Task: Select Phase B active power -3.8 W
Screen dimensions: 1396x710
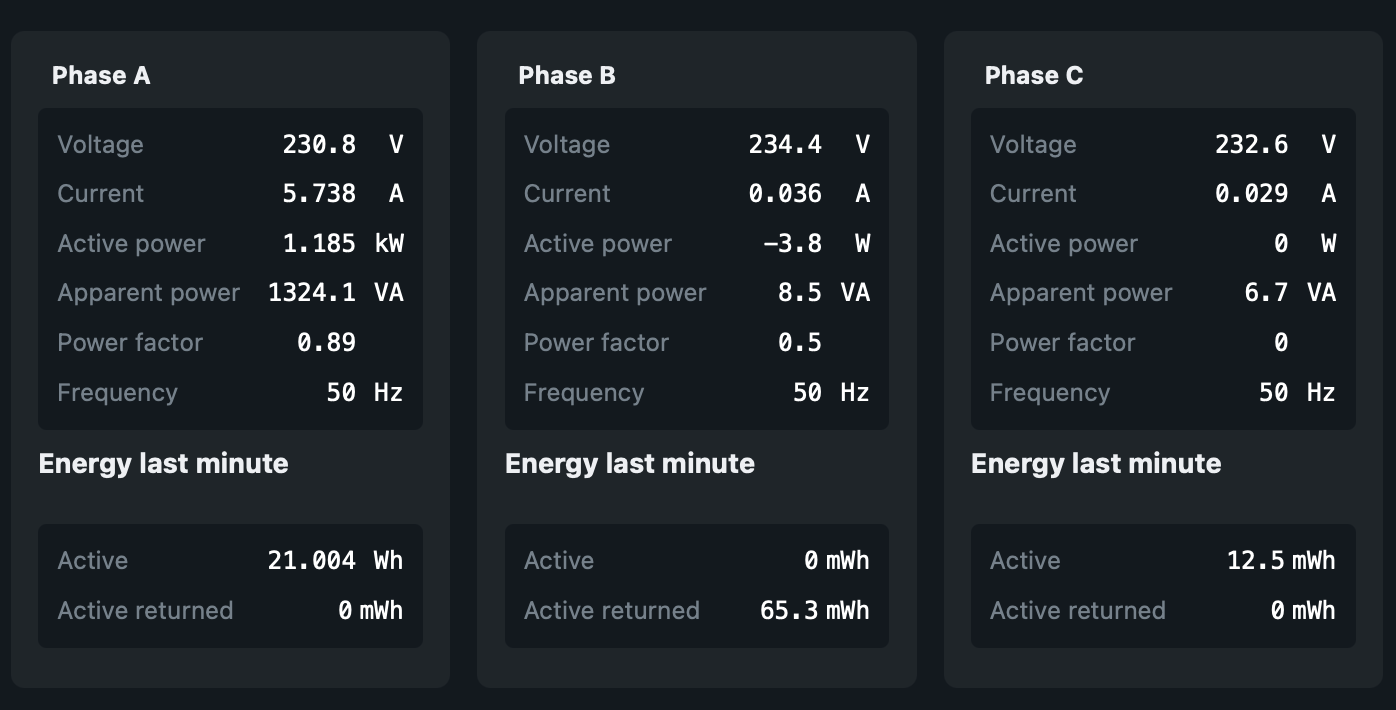Action: pos(792,243)
